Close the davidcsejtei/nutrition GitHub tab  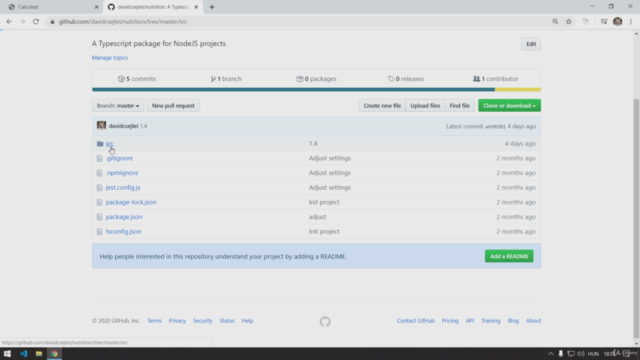tap(196, 7)
